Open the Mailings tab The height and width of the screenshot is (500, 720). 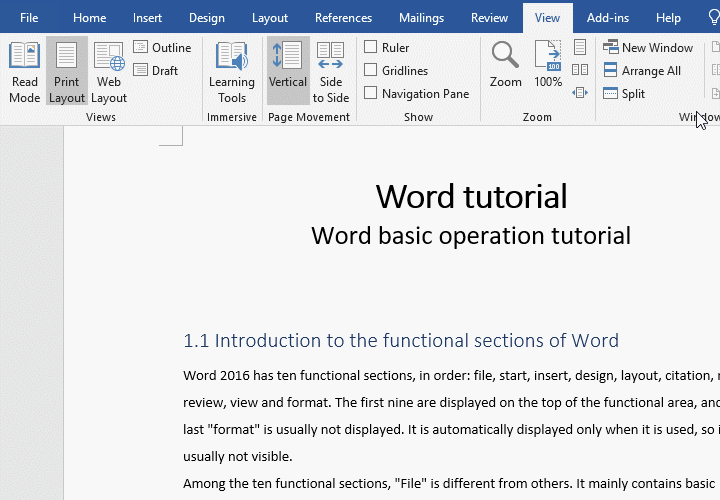tap(422, 17)
